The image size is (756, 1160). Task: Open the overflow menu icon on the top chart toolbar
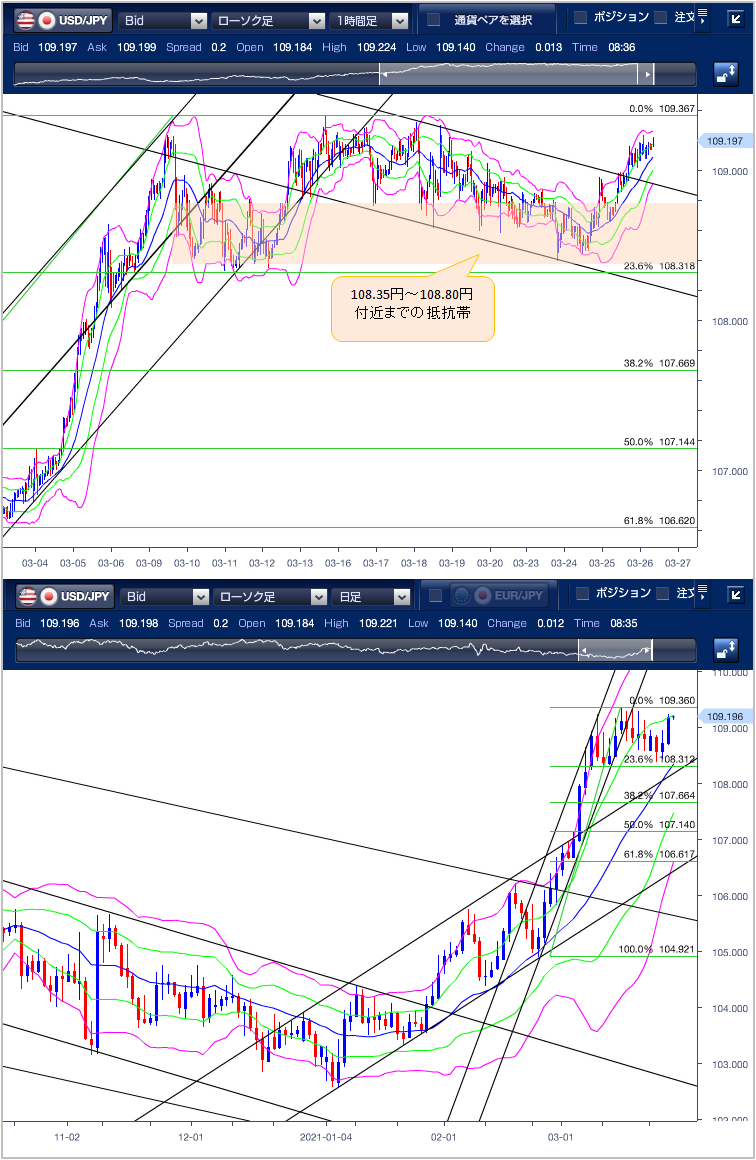[703, 19]
